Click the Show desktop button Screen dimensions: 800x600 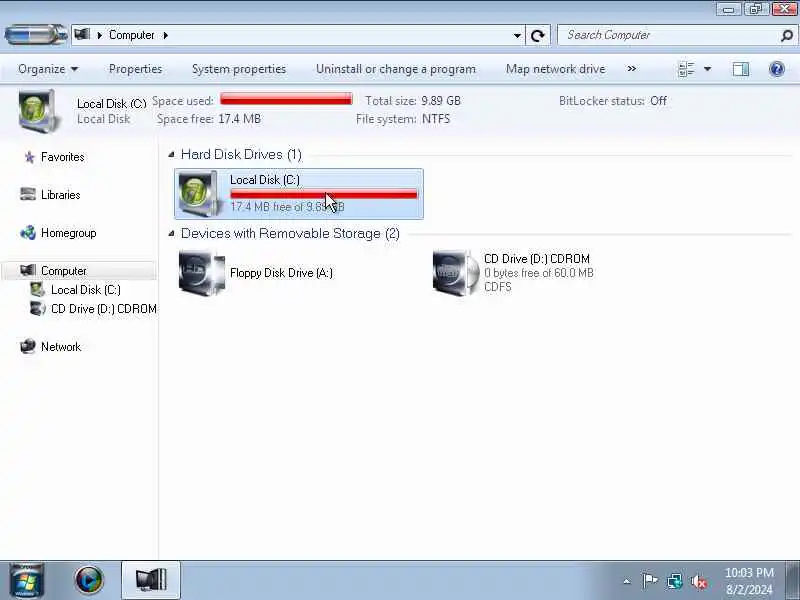tap(792, 580)
